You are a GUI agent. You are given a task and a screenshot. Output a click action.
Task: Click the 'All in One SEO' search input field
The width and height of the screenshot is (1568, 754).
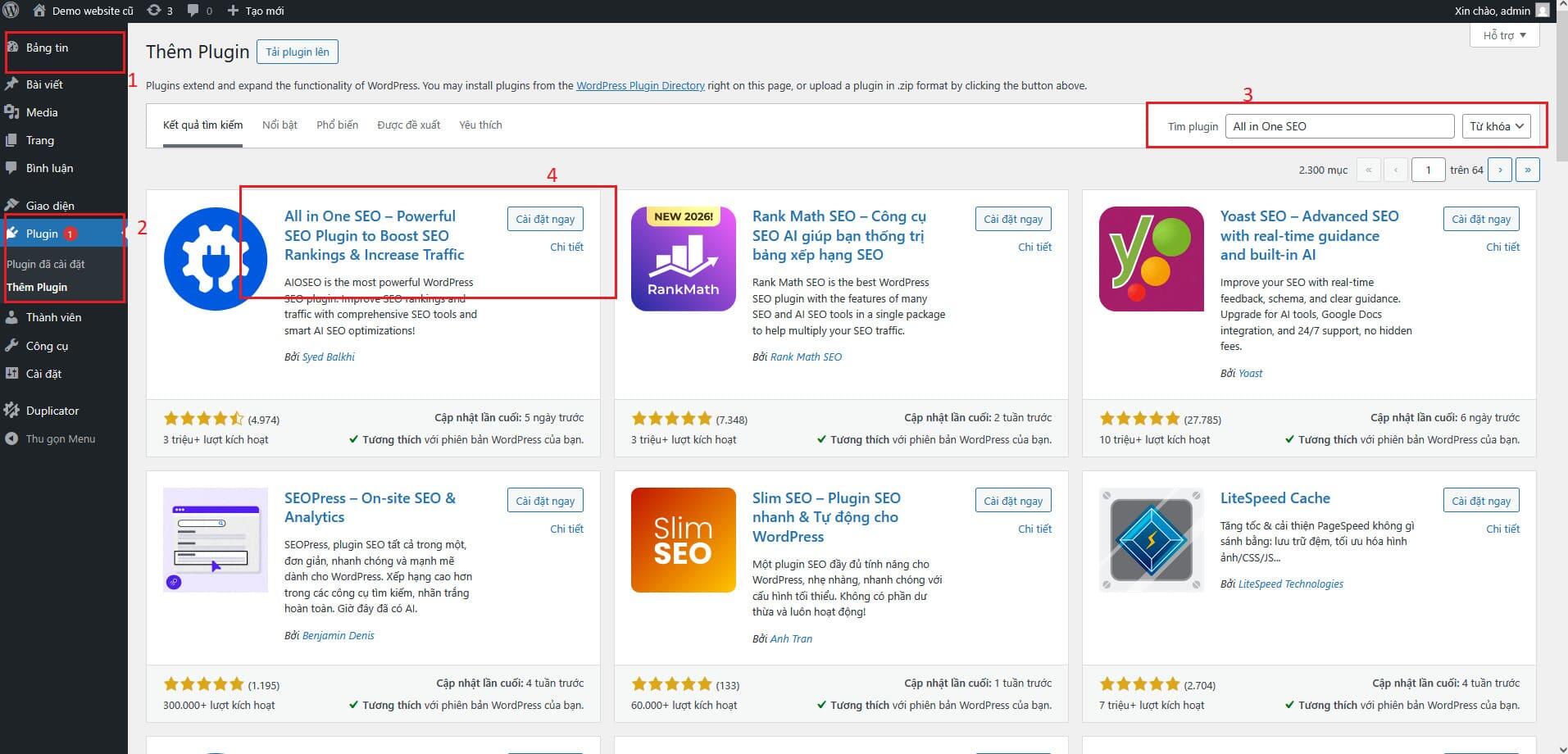1339,125
